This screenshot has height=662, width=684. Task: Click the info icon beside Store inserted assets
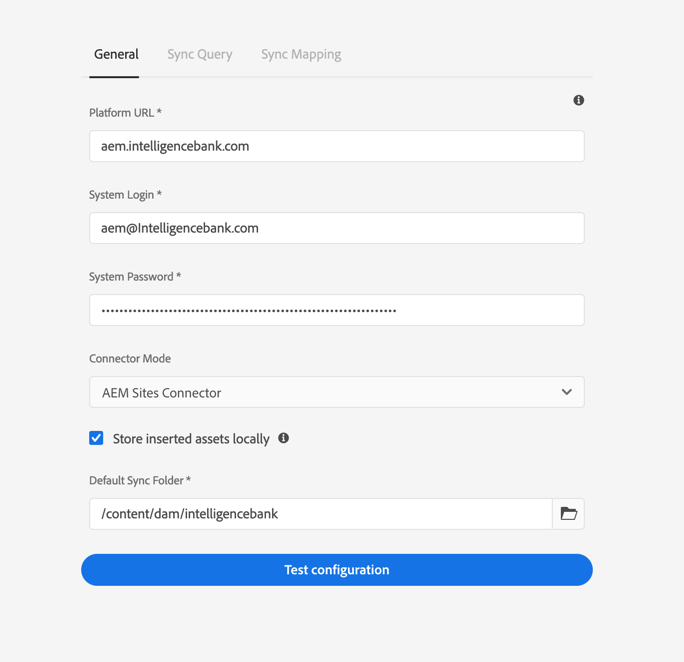point(284,438)
